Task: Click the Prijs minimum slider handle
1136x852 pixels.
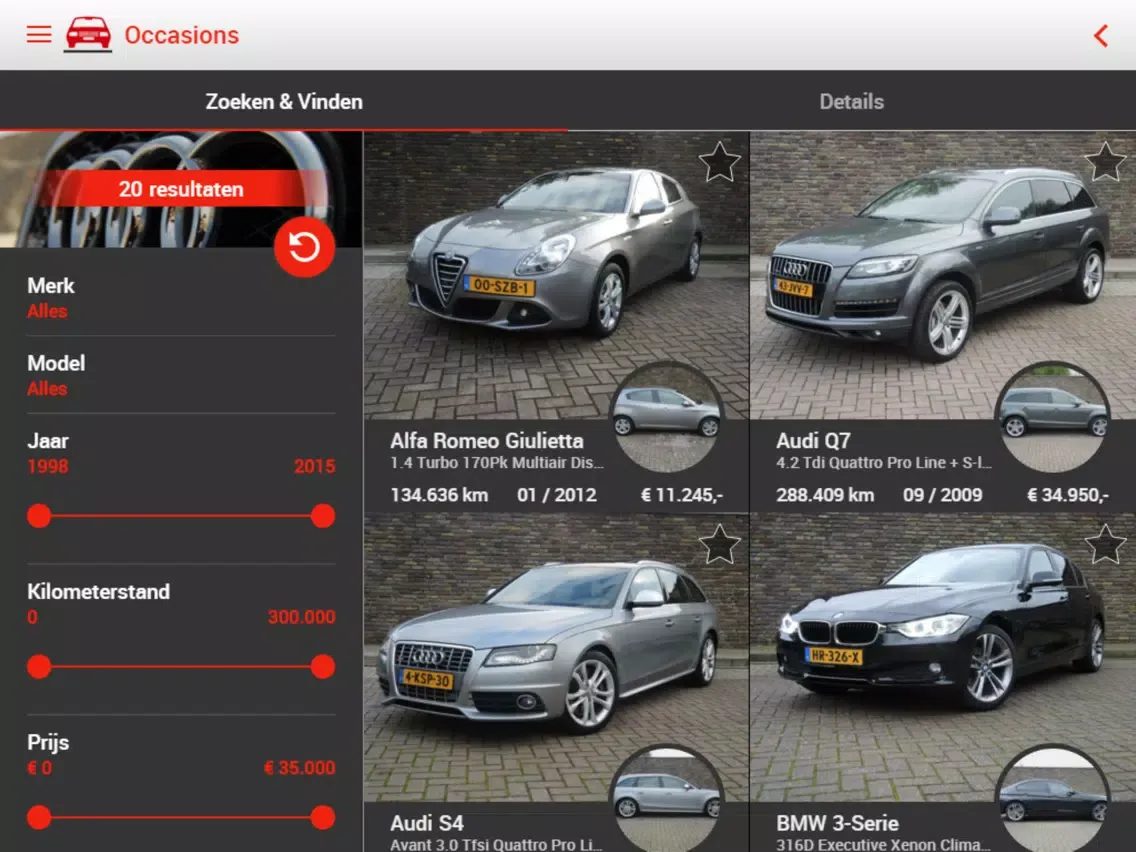Action: (x=39, y=817)
